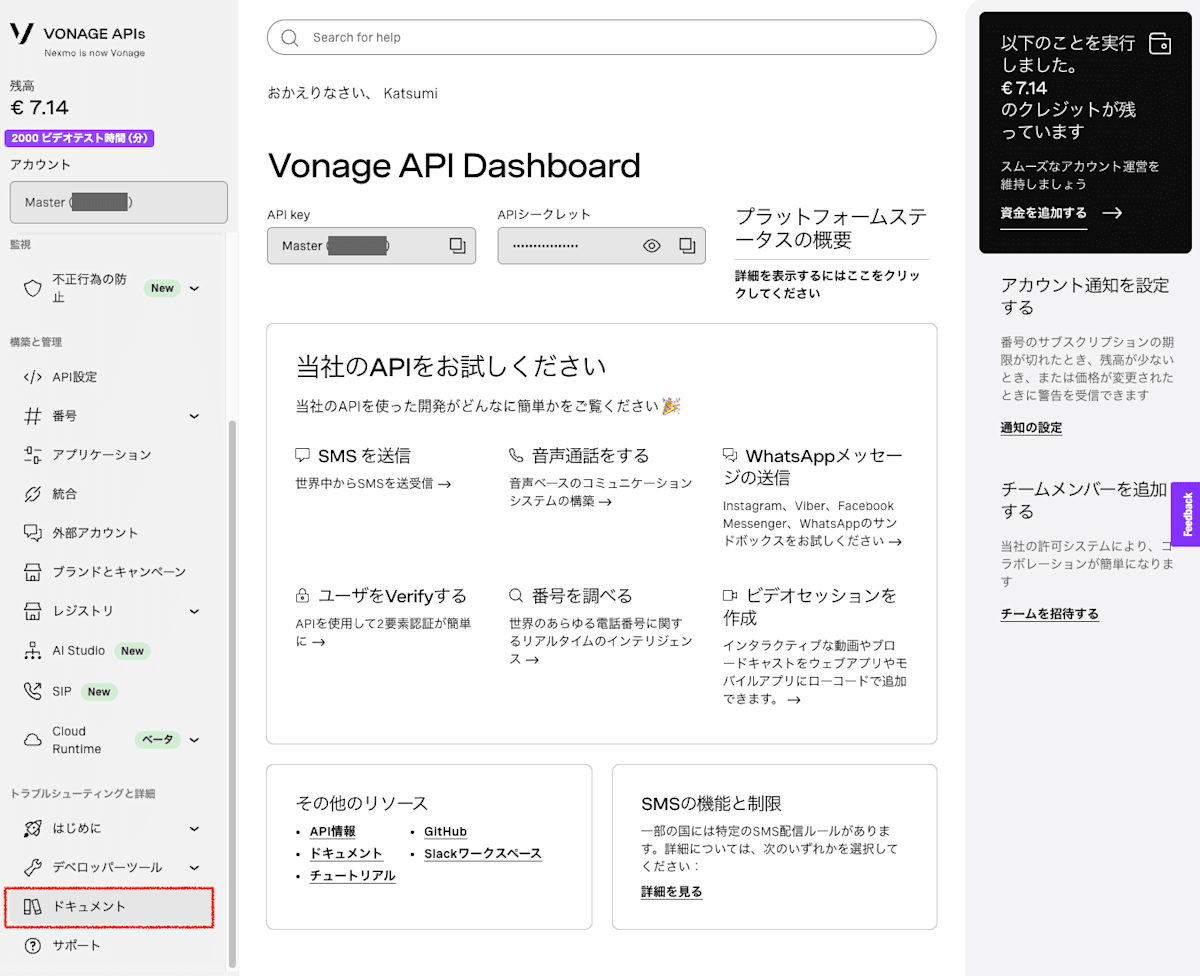
Task: Open the 通知の設定 link
Action: (1031, 428)
